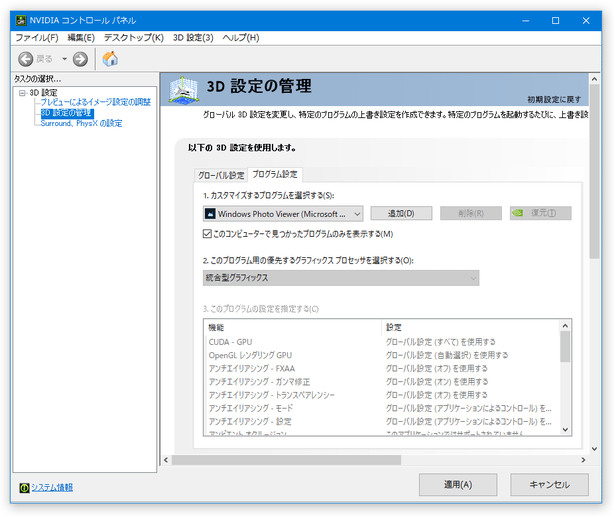The height and width of the screenshot is (516, 614).
Task: Open the デスクトップ(K) menu
Action: coord(134,38)
